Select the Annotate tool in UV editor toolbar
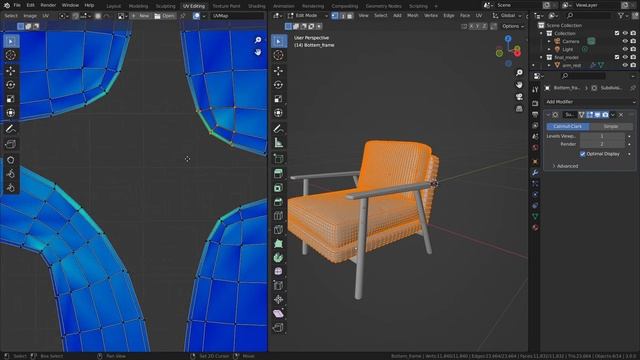This screenshot has height=360, width=640. coord(11,129)
